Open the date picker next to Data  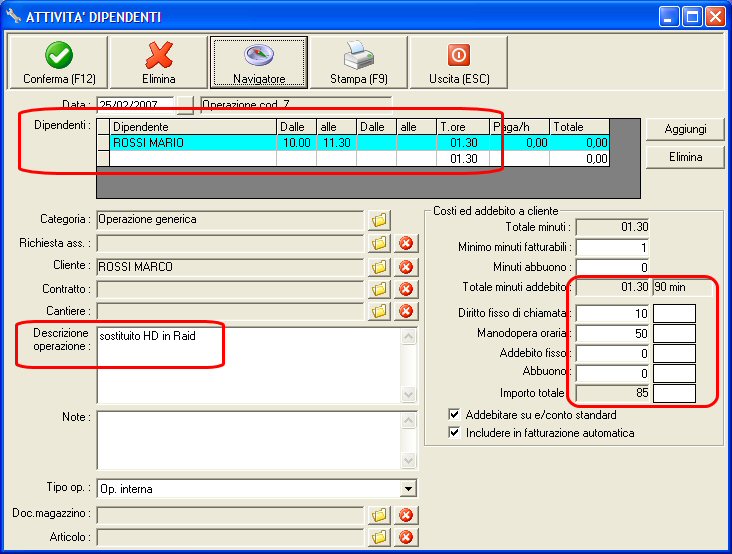pos(185,105)
